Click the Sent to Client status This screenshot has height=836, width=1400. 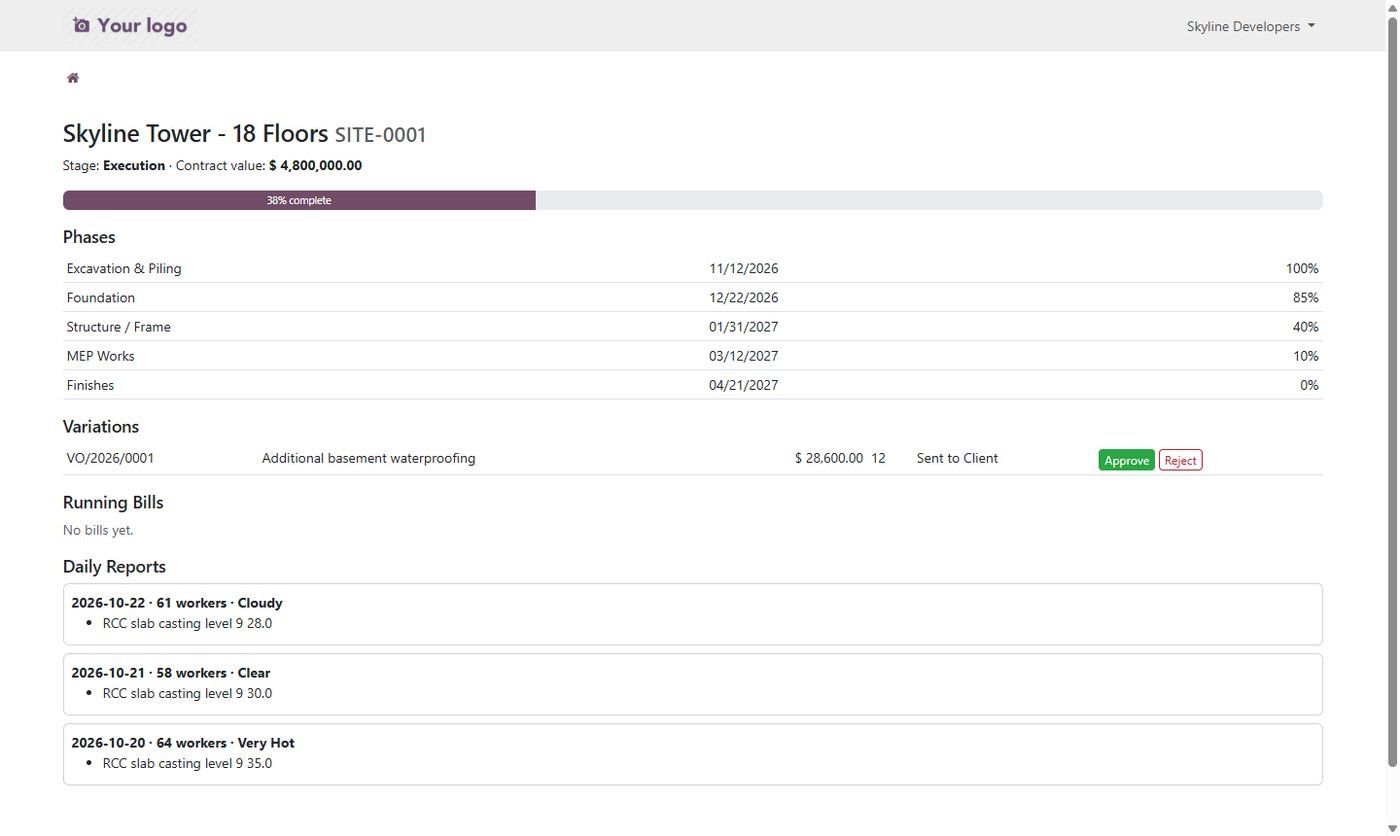[957, 458]
